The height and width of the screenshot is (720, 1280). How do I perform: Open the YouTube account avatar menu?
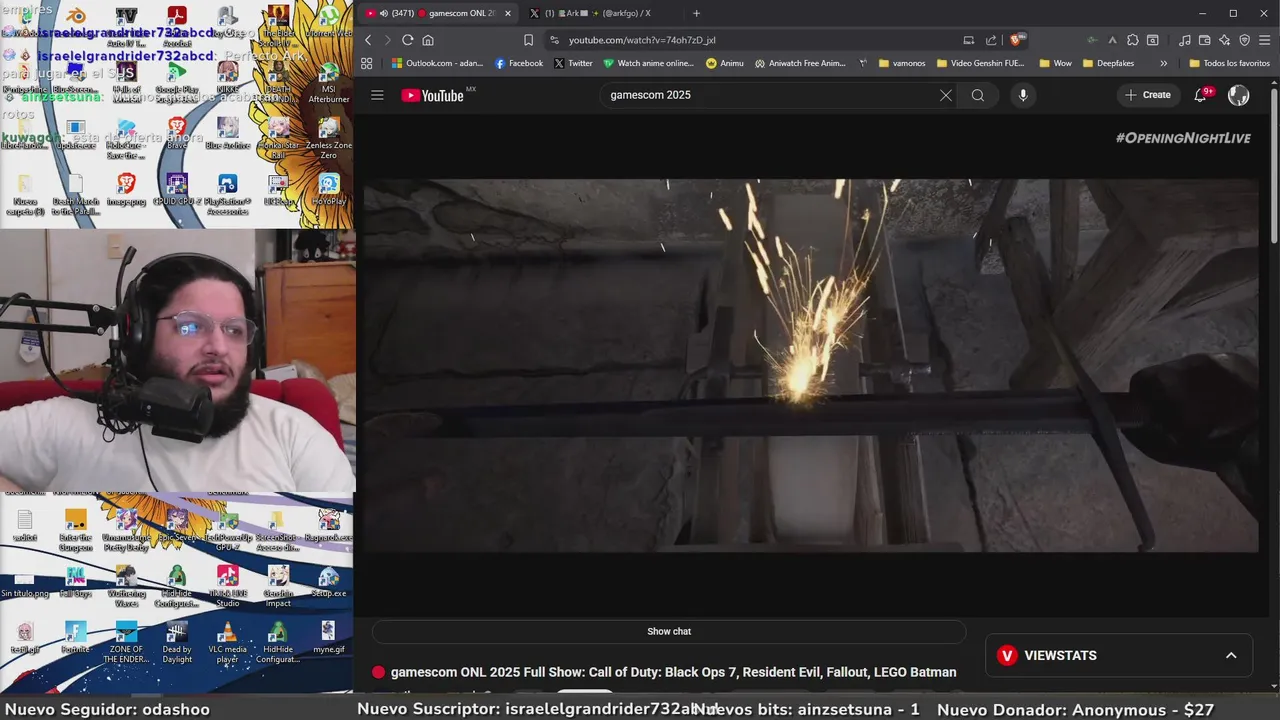pyautogui.click(x=1238, y=95)
